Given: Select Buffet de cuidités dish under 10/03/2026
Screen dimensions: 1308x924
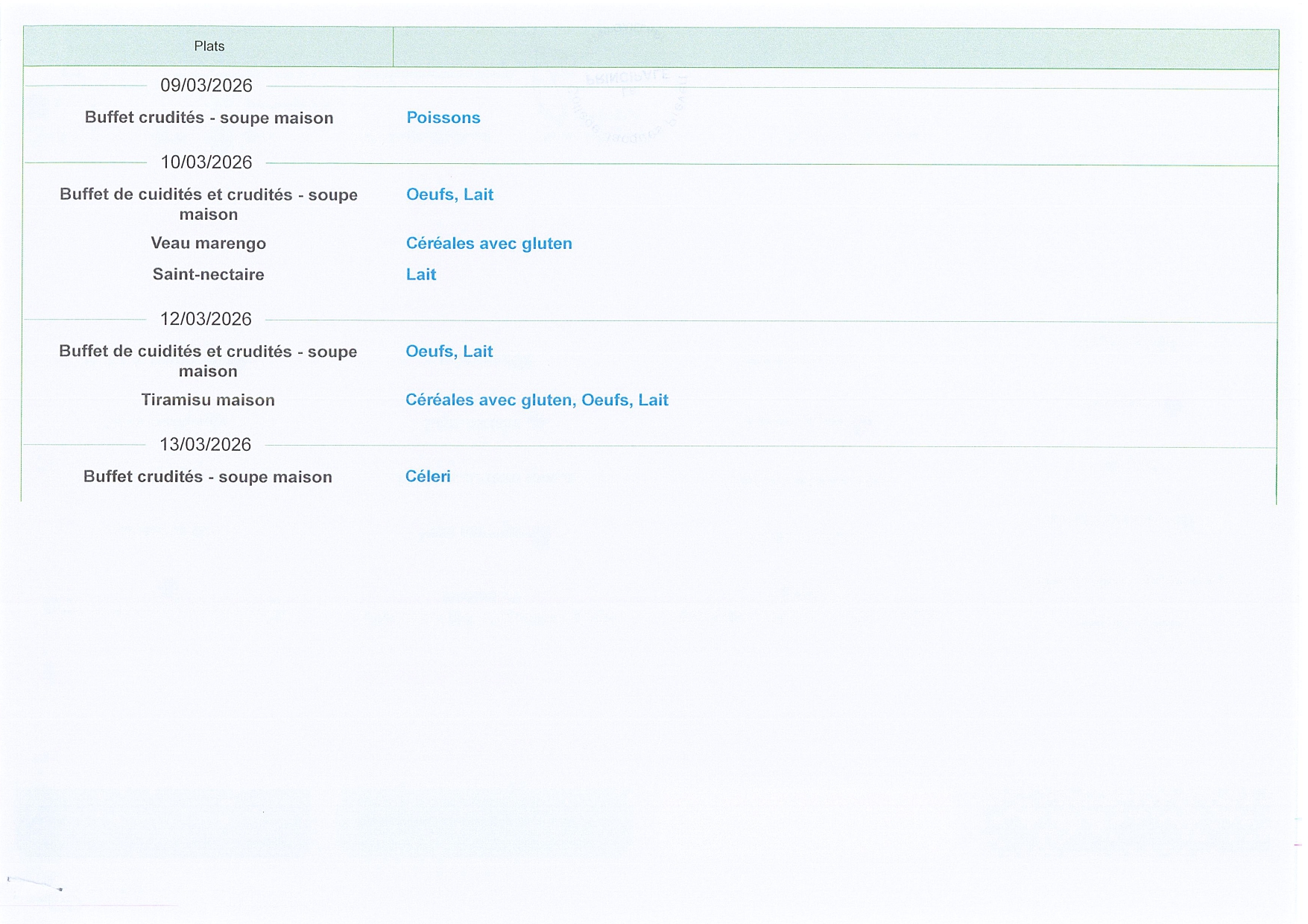Looking at the screenshot, I should [x=209, y=204].
